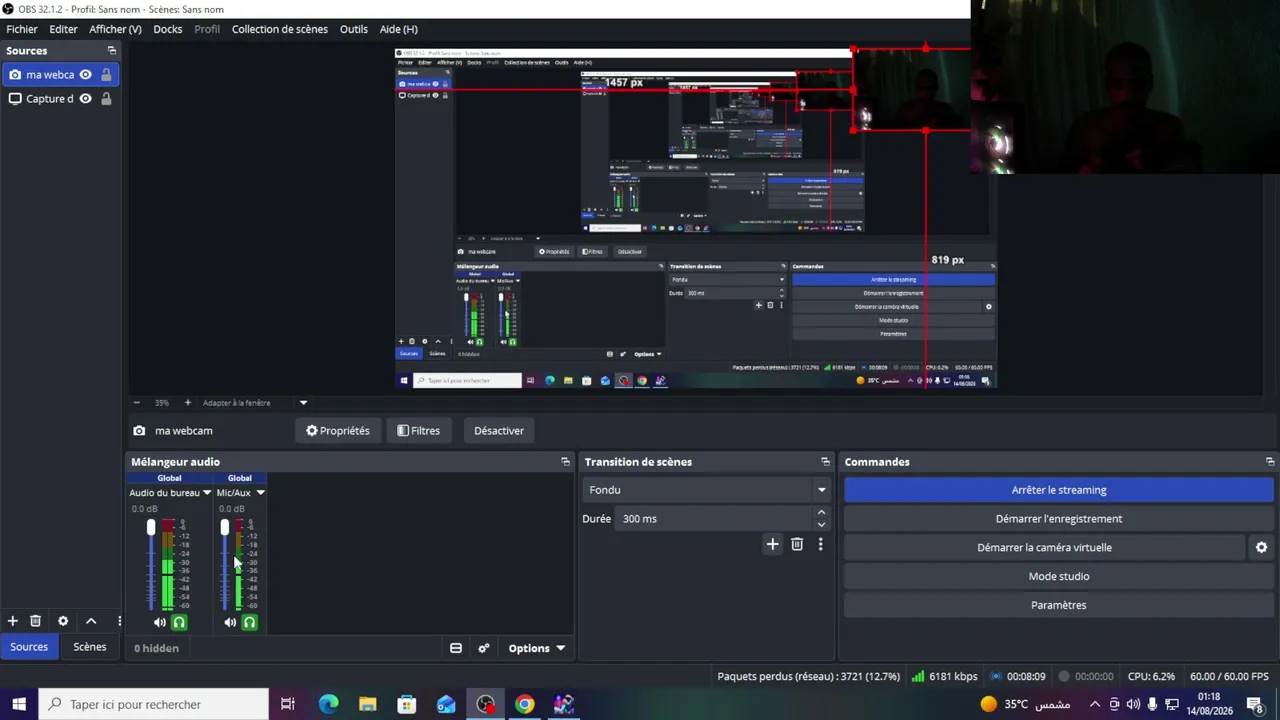Expand the Mic/Aux channel dropdown
The height and width of the screenshot is (720, 1280).
260,493
